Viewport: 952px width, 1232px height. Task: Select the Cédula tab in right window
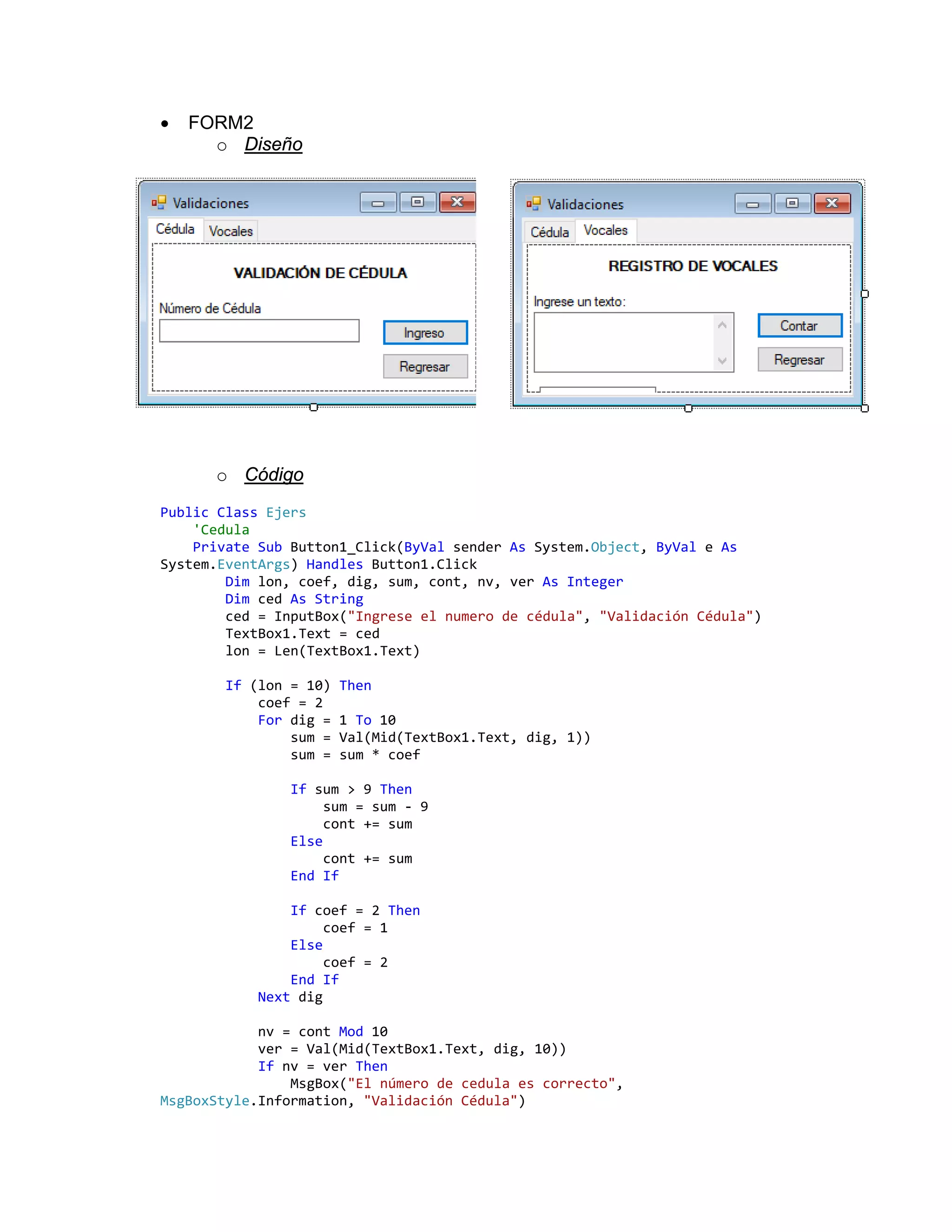549,232
